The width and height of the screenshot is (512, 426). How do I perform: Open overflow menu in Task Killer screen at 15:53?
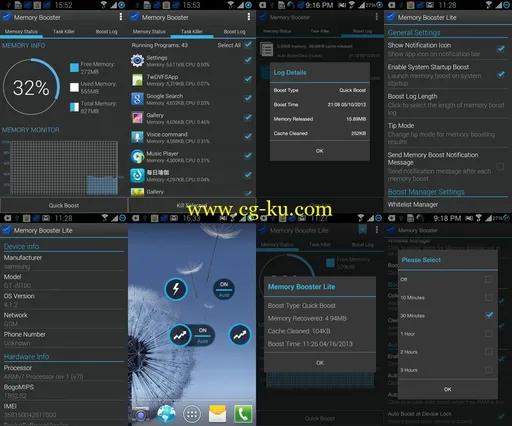point(249,17)
